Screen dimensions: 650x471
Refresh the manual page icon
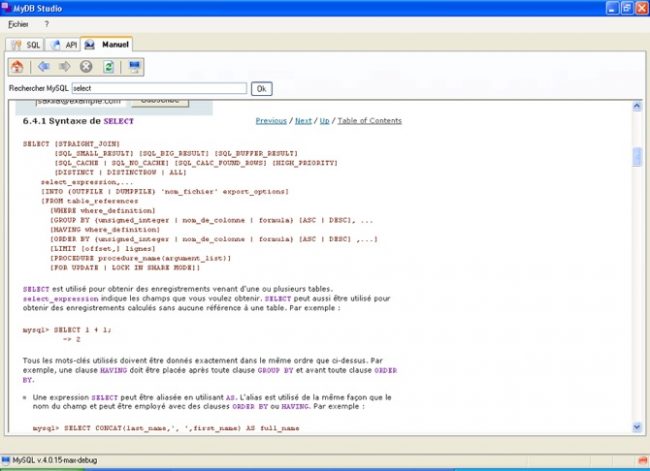pos(109,66)
